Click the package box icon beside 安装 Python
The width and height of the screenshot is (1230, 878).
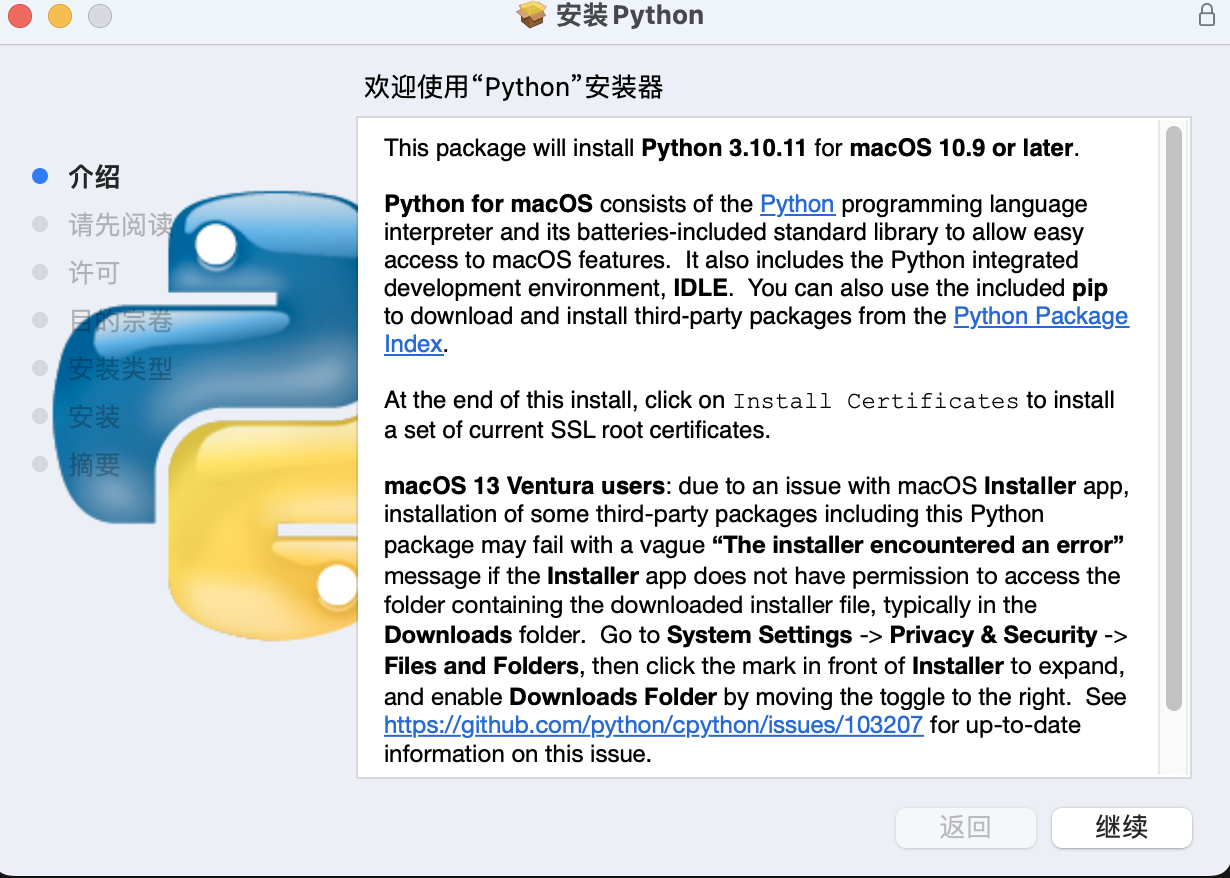(x=531, y=15)
